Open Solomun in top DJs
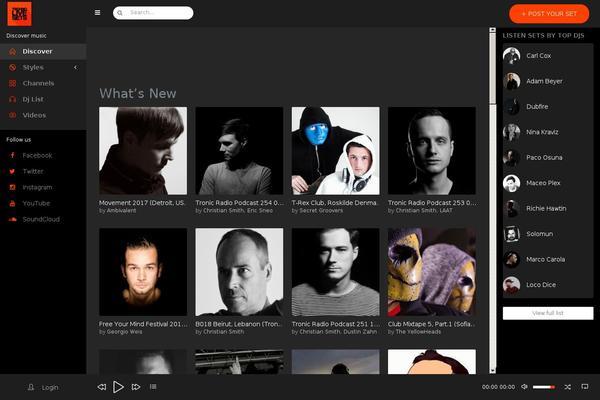Image resolution: width=600 pixels, height=400 pixels. (540, 234)
